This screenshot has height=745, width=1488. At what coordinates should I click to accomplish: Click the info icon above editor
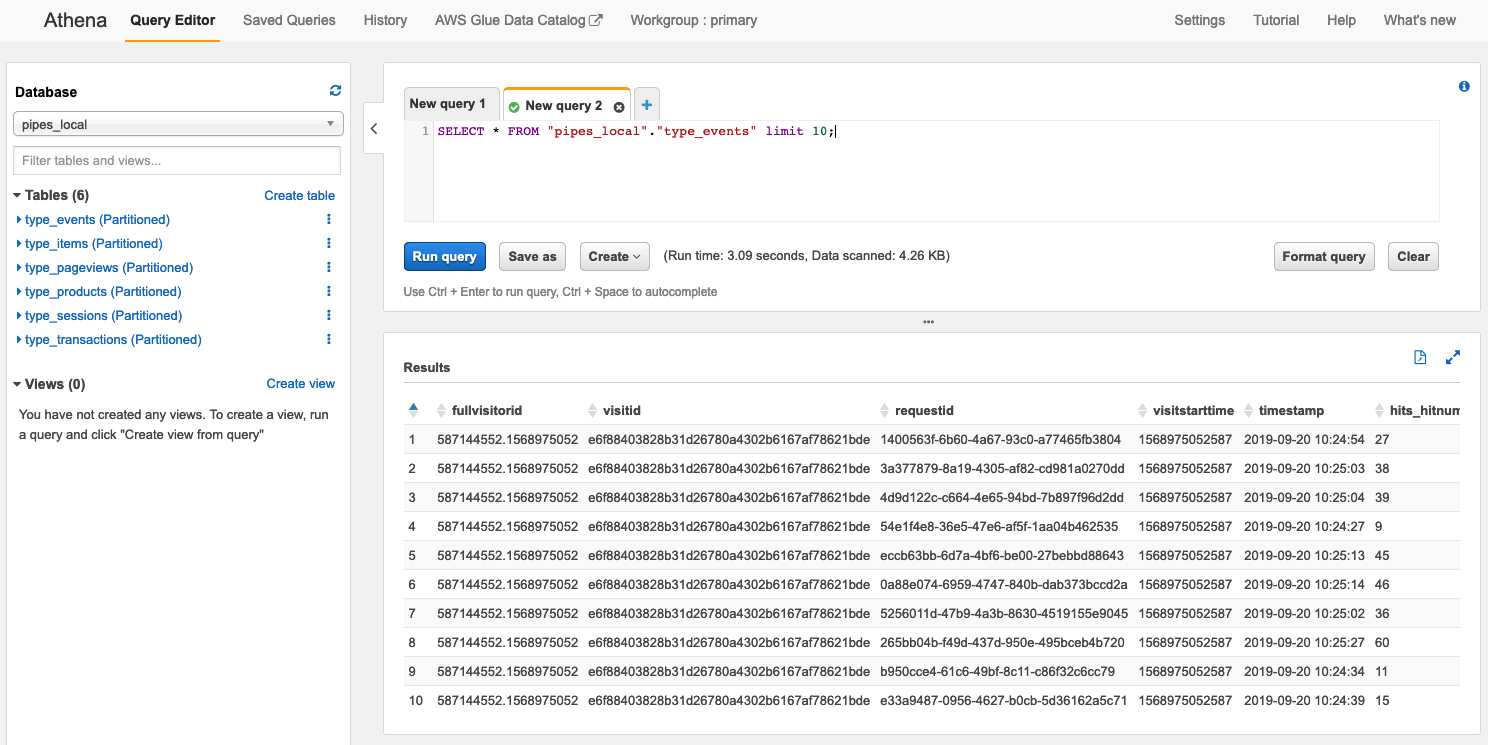1464,87
